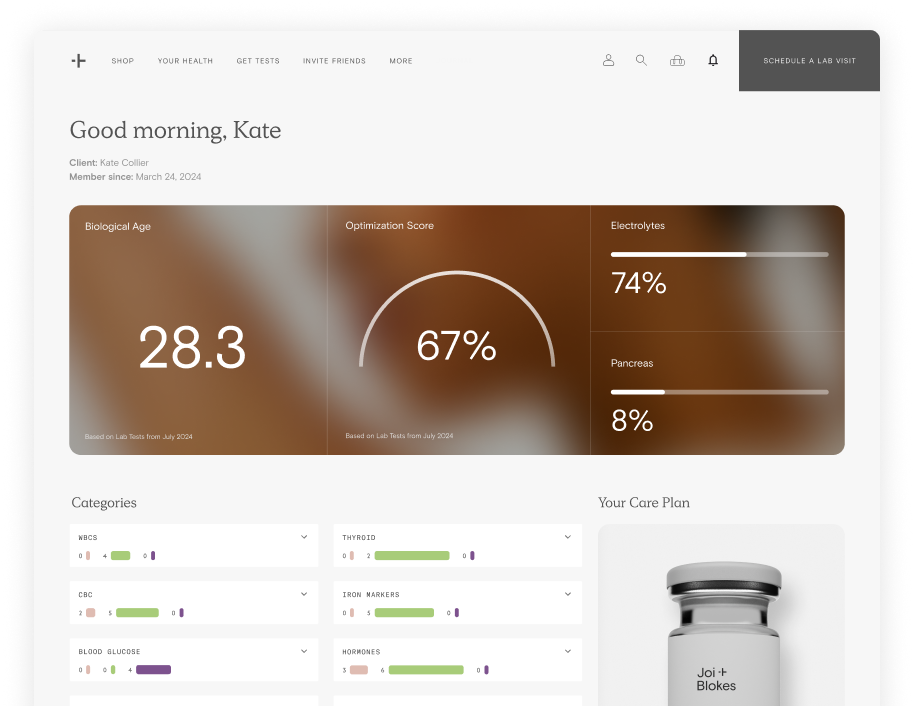Expand the Blood Glucose category chevron
Viewport: 914px width, 706px height.
pos(304,651)
